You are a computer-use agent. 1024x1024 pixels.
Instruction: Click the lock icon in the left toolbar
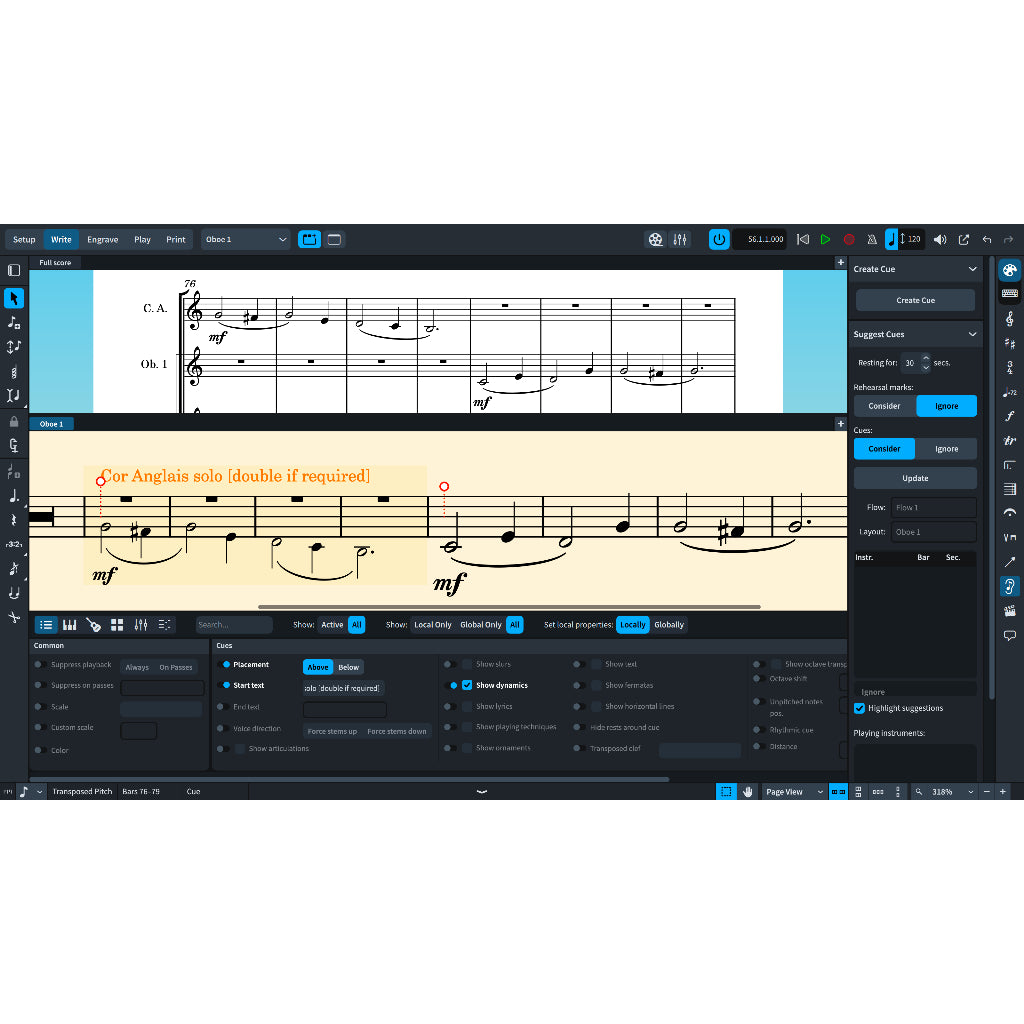[x=14, y=420]
